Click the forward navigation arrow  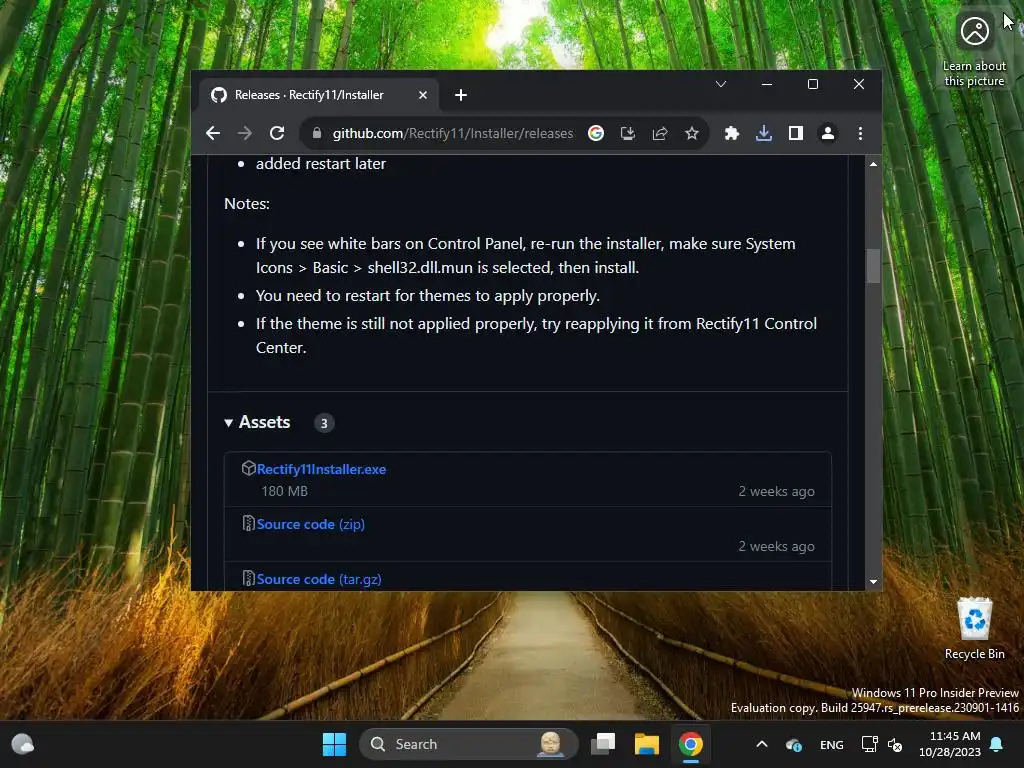click(245, 133)
